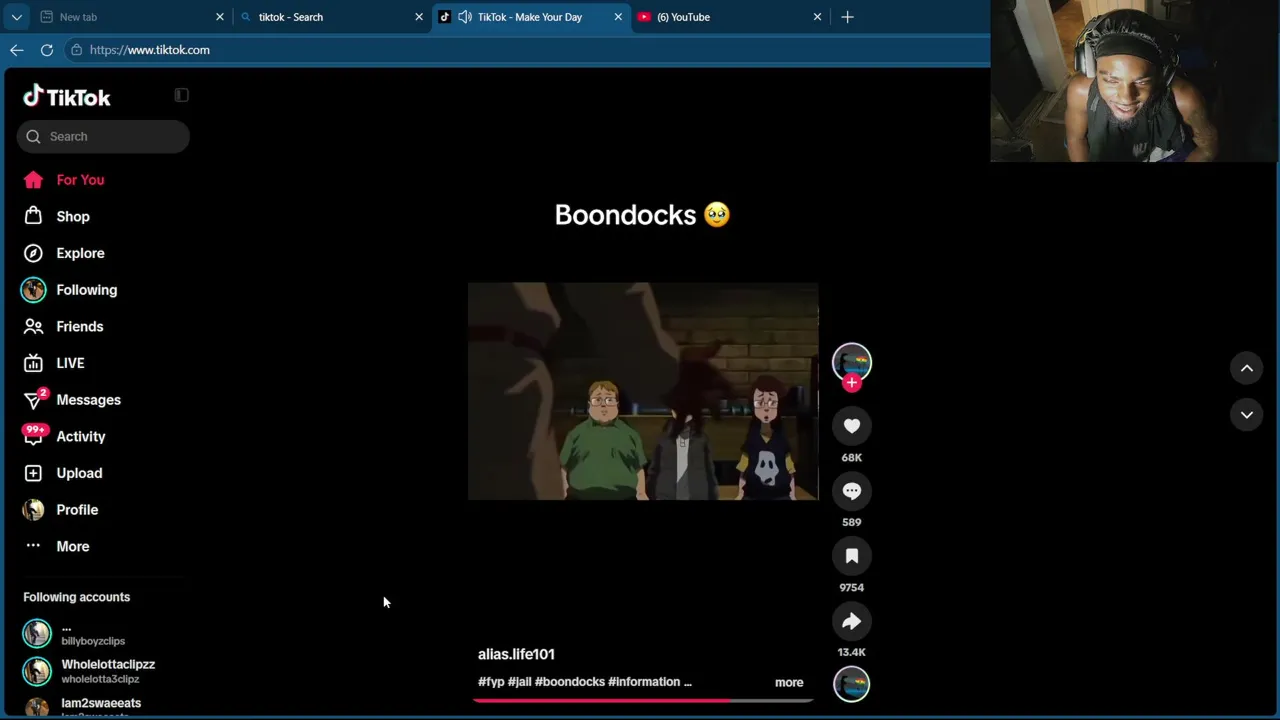Screen dimensions: 1280x720
Task: Close the New tab tab
Action: (220, 17)
